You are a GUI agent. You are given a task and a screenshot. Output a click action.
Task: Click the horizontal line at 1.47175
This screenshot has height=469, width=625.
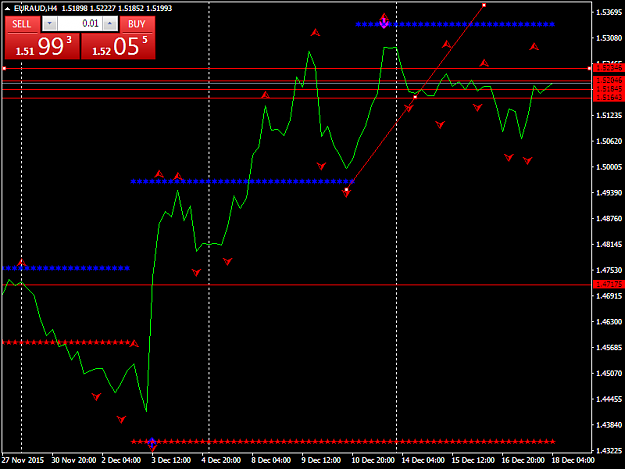click(x=297, y=285)
